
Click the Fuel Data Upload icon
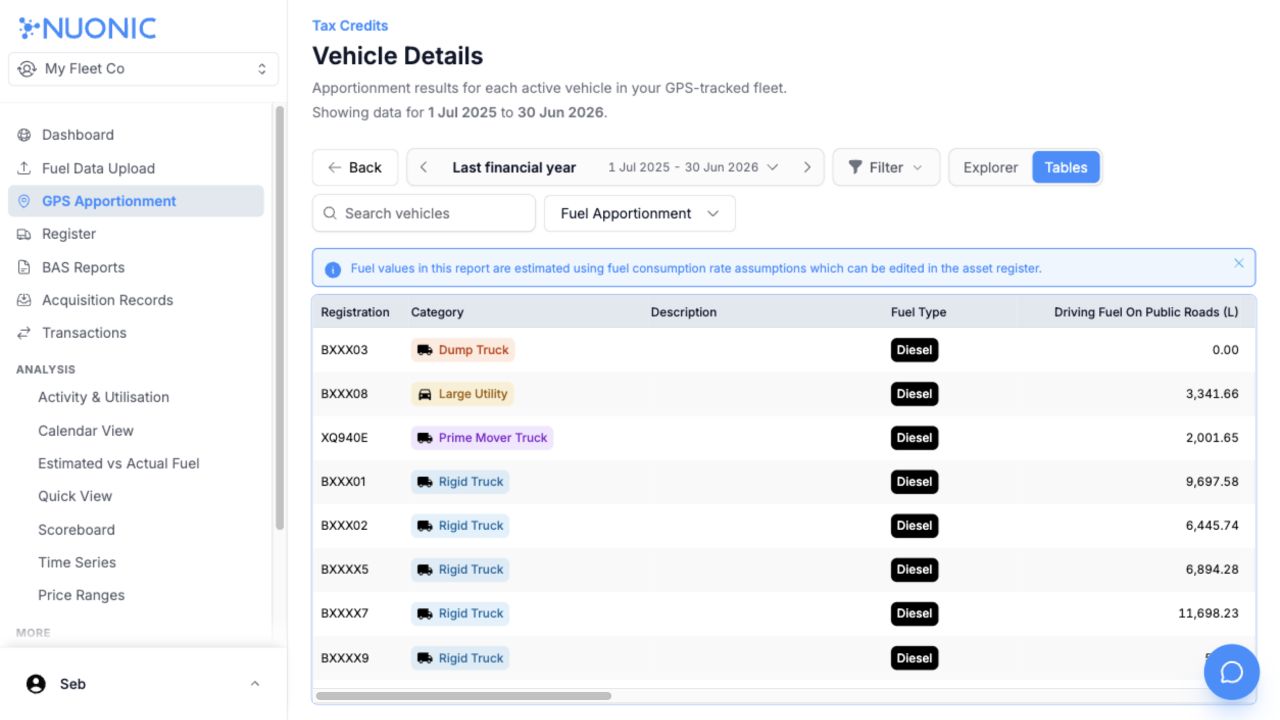coord(25,168)
